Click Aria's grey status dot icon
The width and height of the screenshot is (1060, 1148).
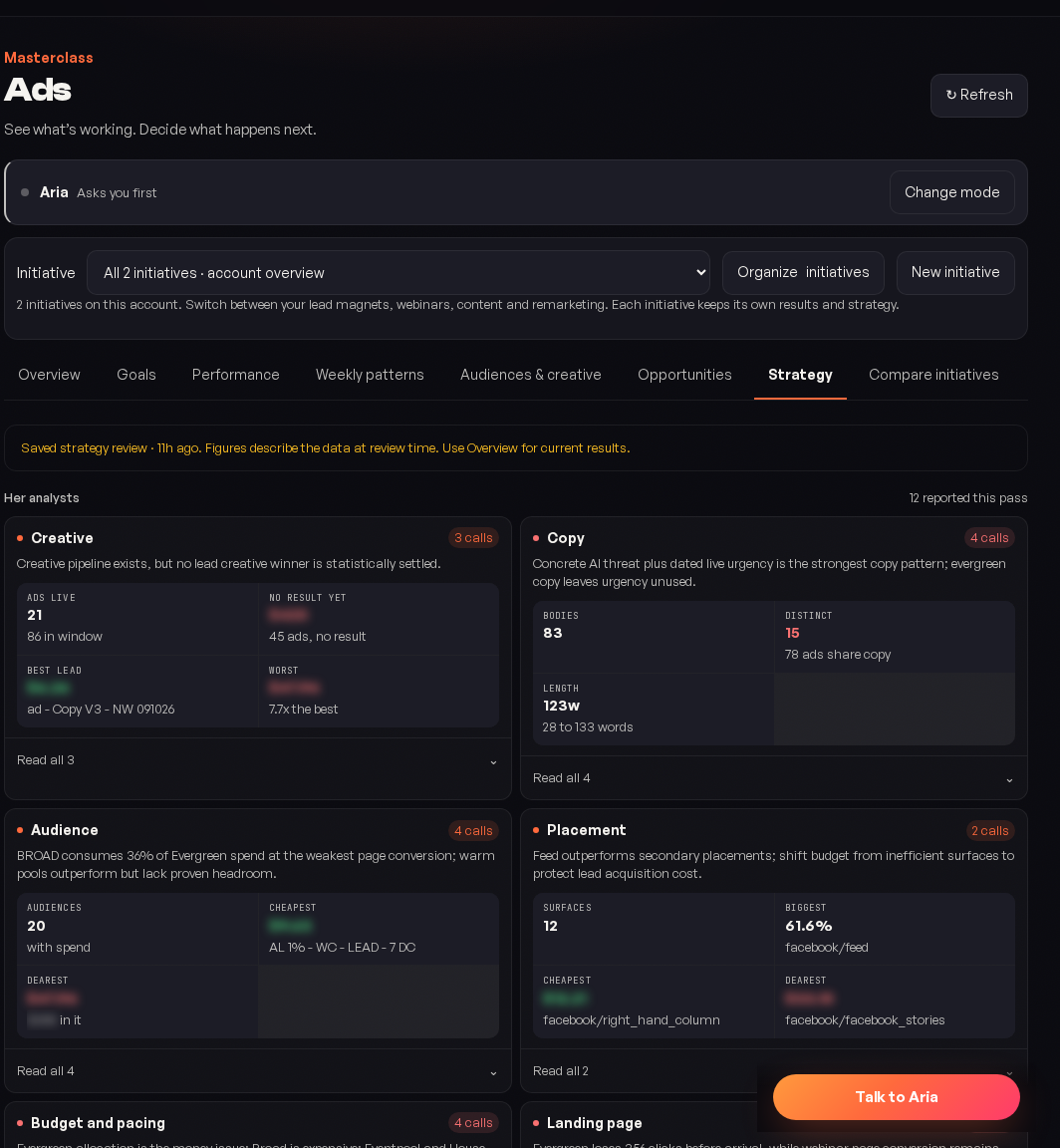point(25,192)
